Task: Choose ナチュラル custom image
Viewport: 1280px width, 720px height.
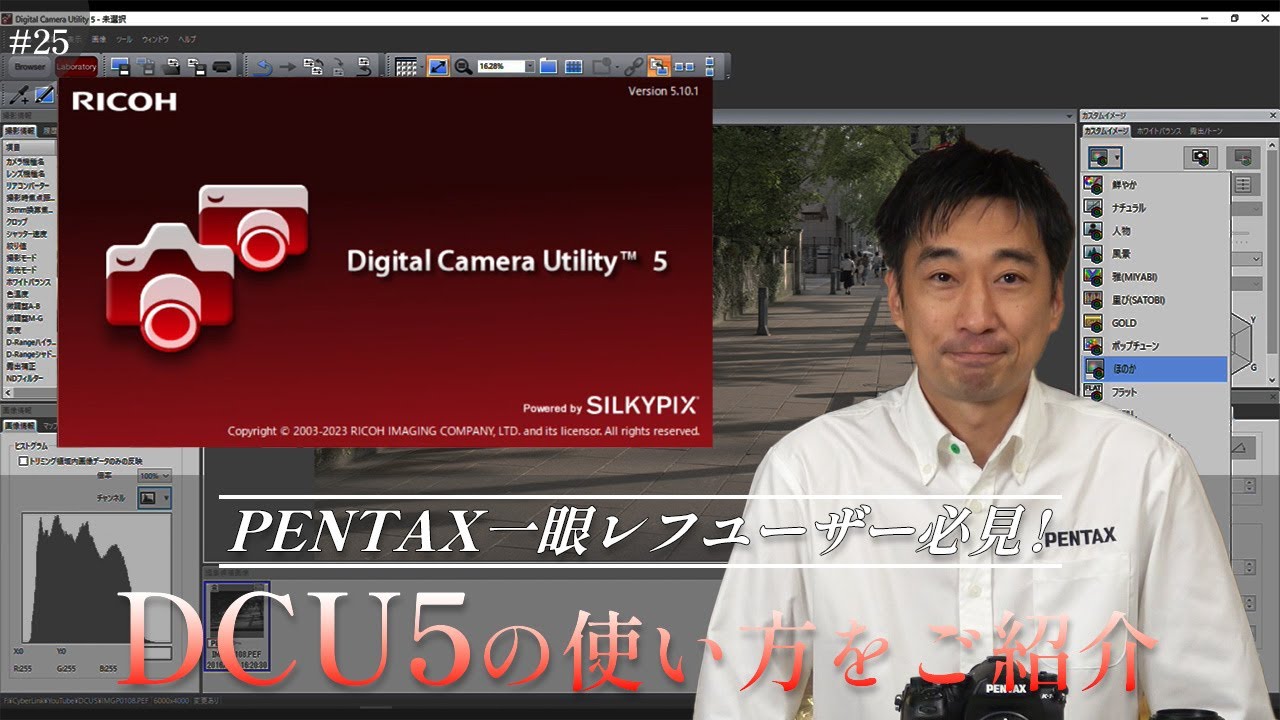Action: pyautogui.click(x=1155, y=208)
